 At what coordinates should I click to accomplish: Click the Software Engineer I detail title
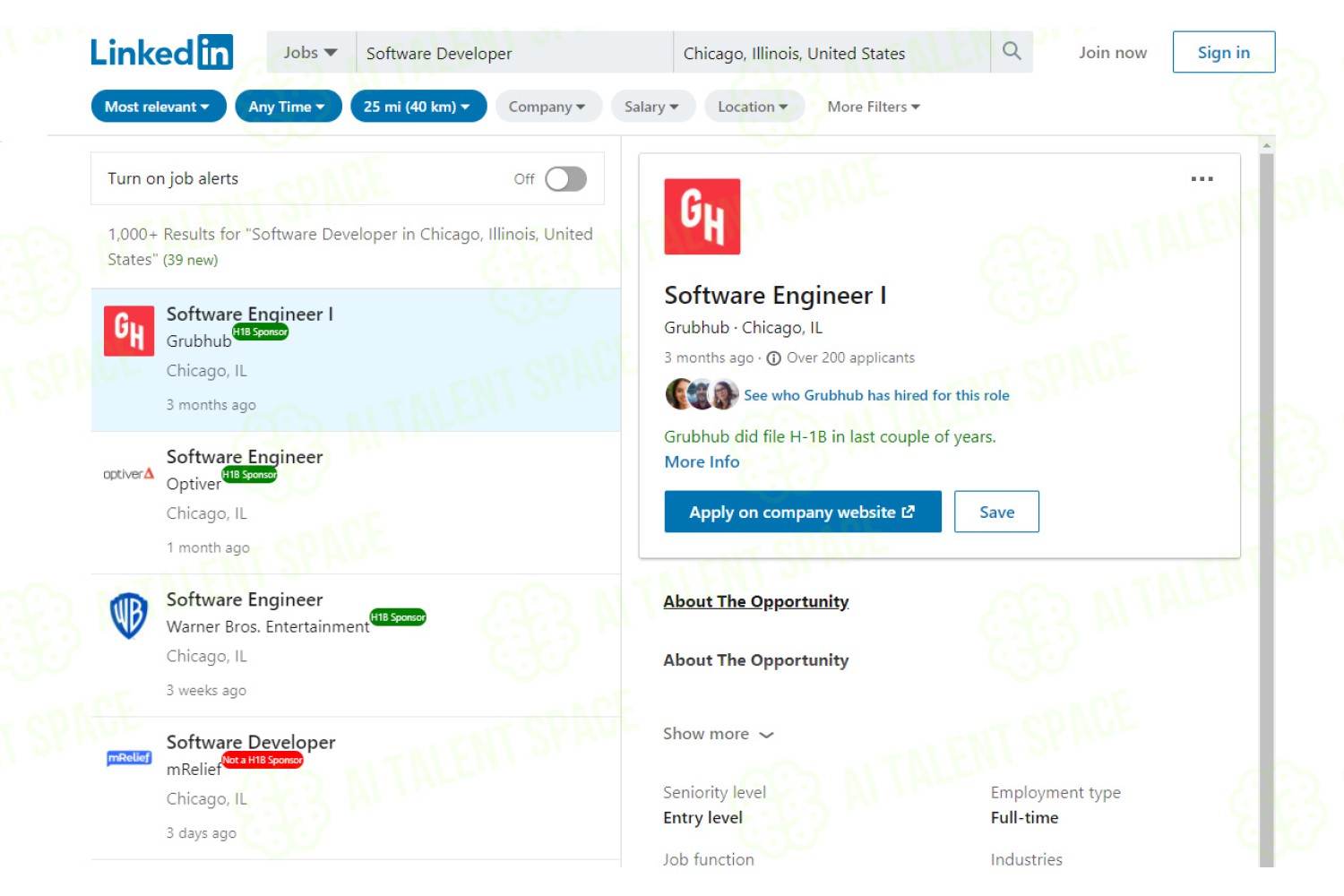point(775,295)
